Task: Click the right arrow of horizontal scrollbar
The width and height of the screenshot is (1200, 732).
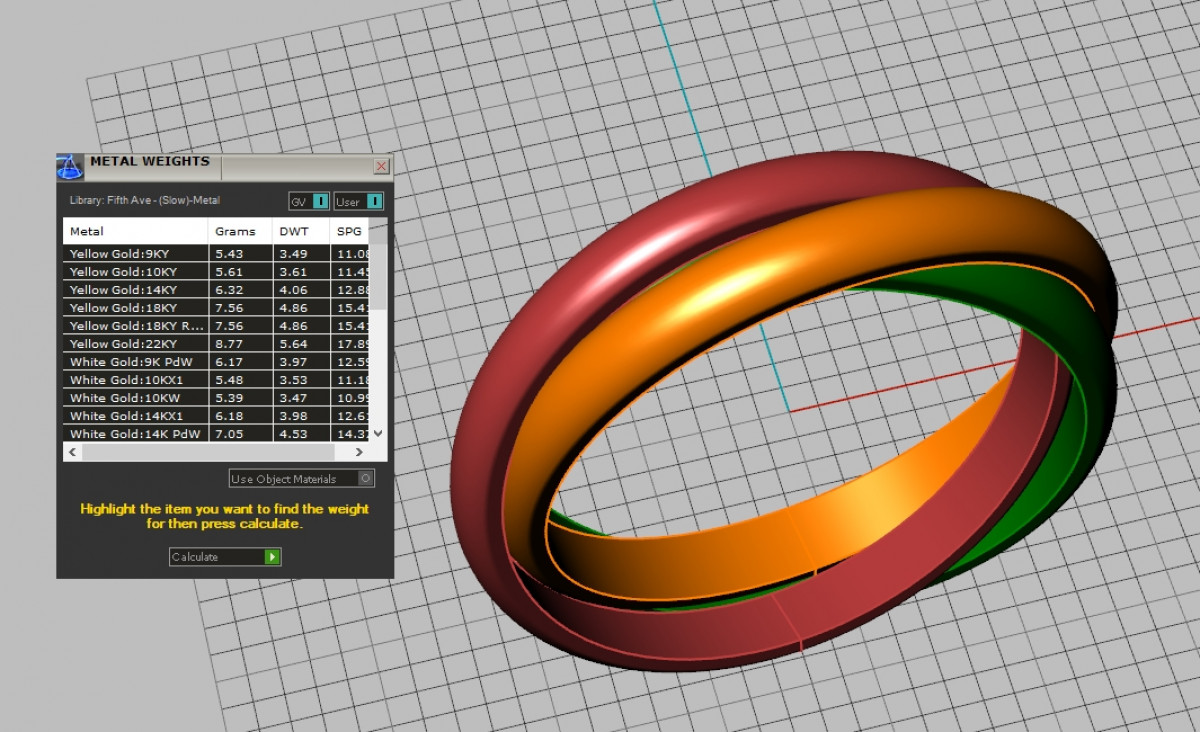Action: coord(359,453)
